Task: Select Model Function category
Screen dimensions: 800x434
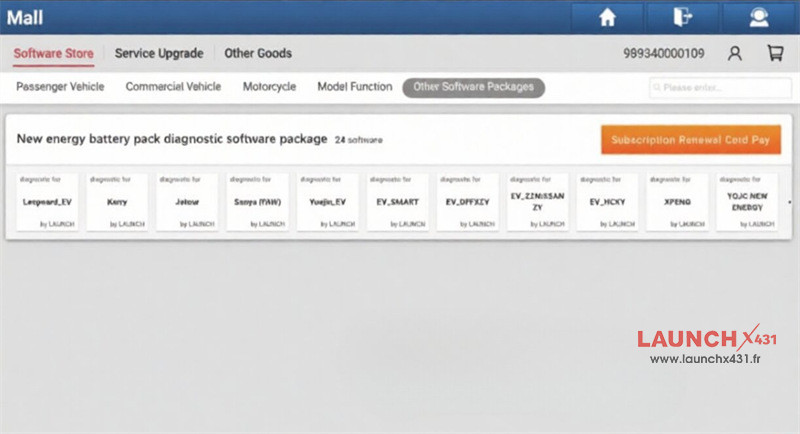Action: tap(355, 87)
